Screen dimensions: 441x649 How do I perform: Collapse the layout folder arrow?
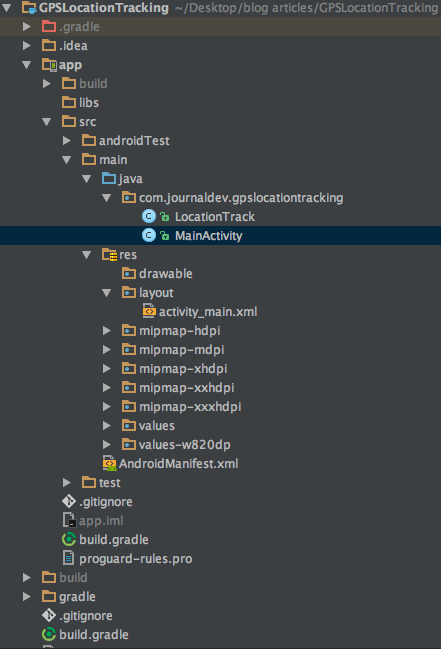pyautogui.click(x=106, y=293)
